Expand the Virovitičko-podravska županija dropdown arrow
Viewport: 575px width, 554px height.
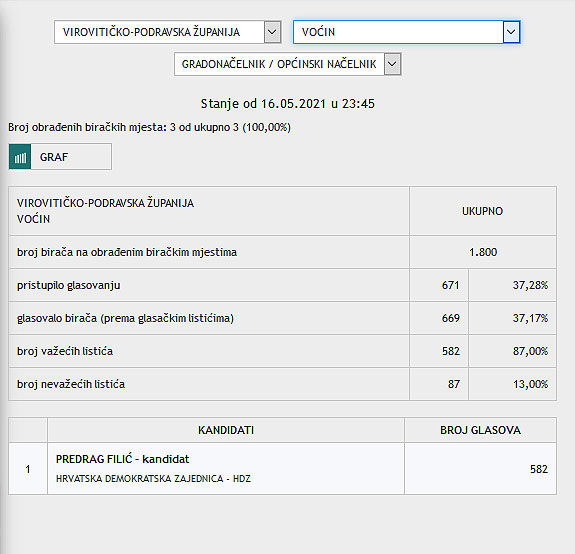click(272, 32)
